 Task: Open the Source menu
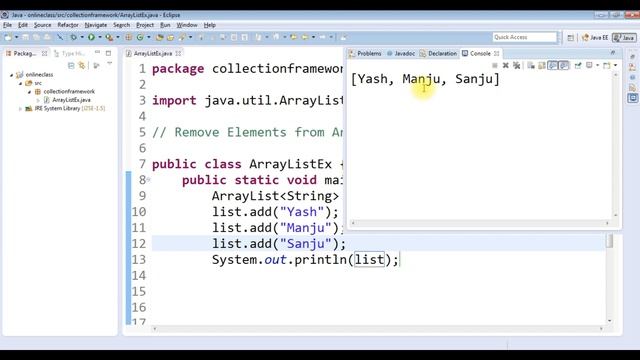point(42,25)
